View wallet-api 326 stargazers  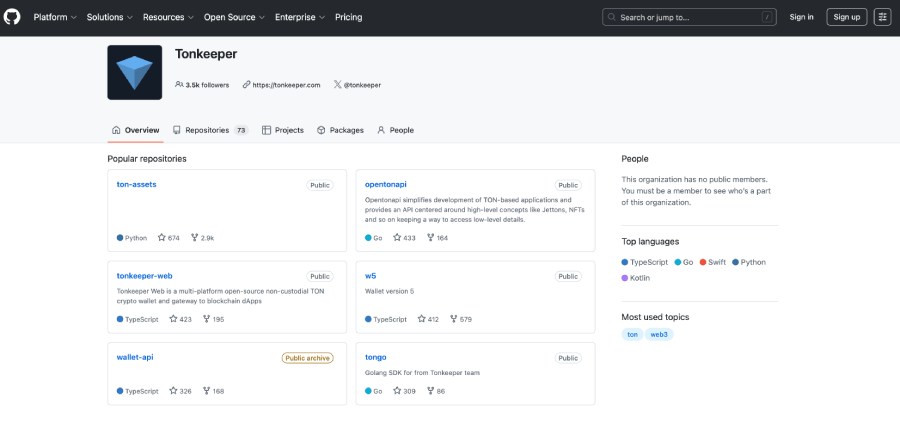(x=180, y=391)
